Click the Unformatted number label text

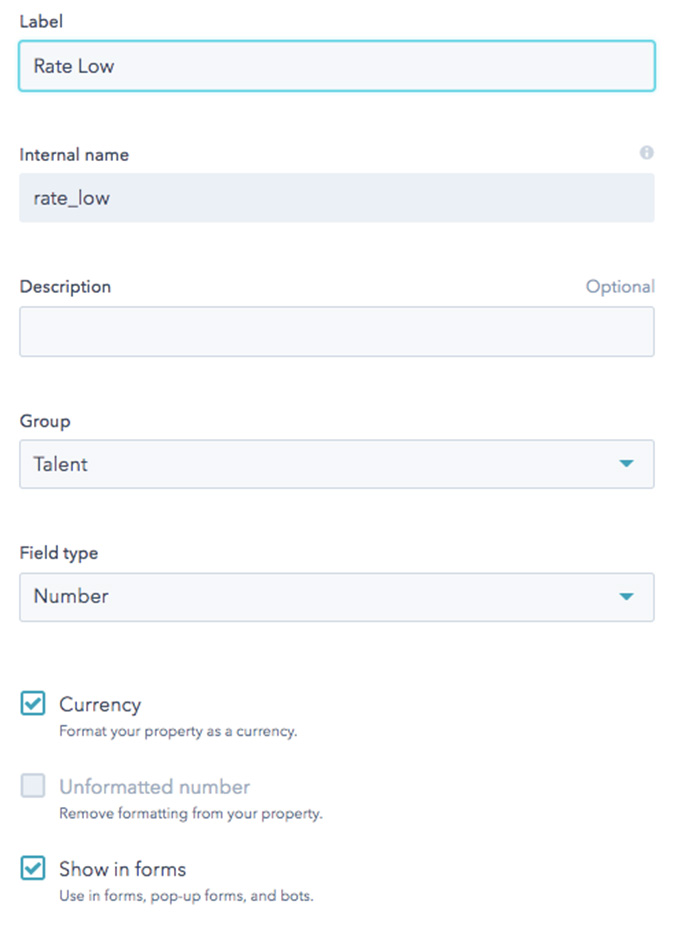pos(154,786)
